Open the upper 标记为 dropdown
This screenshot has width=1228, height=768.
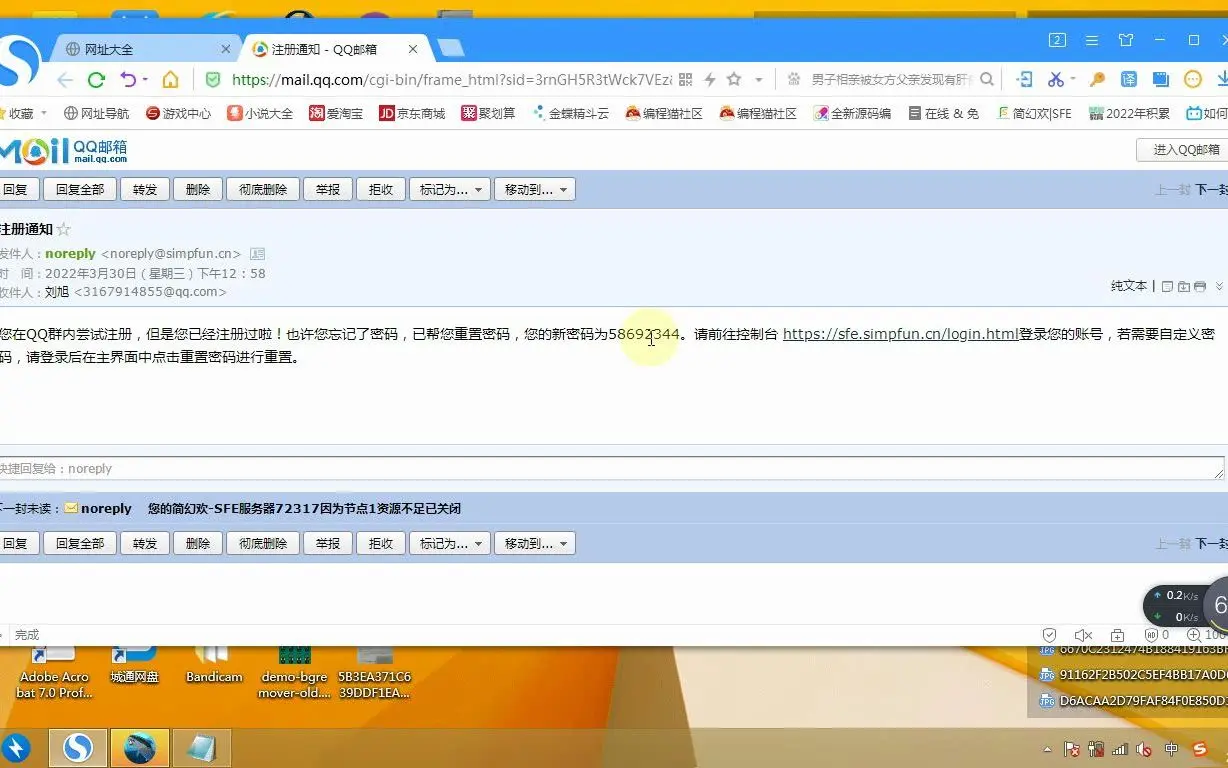pyautogui.click(x=450, y=189)
